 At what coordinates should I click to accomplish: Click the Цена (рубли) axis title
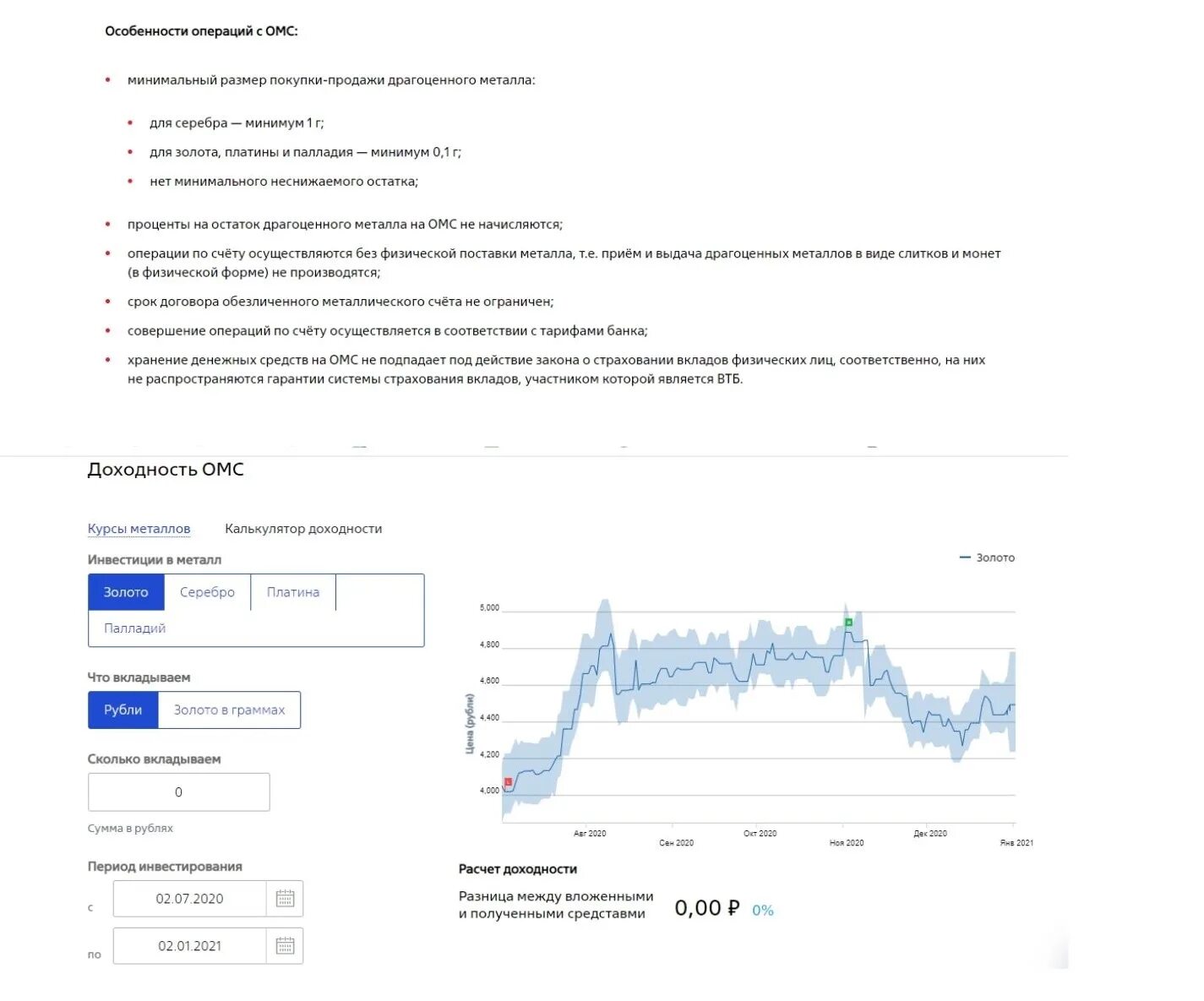click(x=470, y=724)
